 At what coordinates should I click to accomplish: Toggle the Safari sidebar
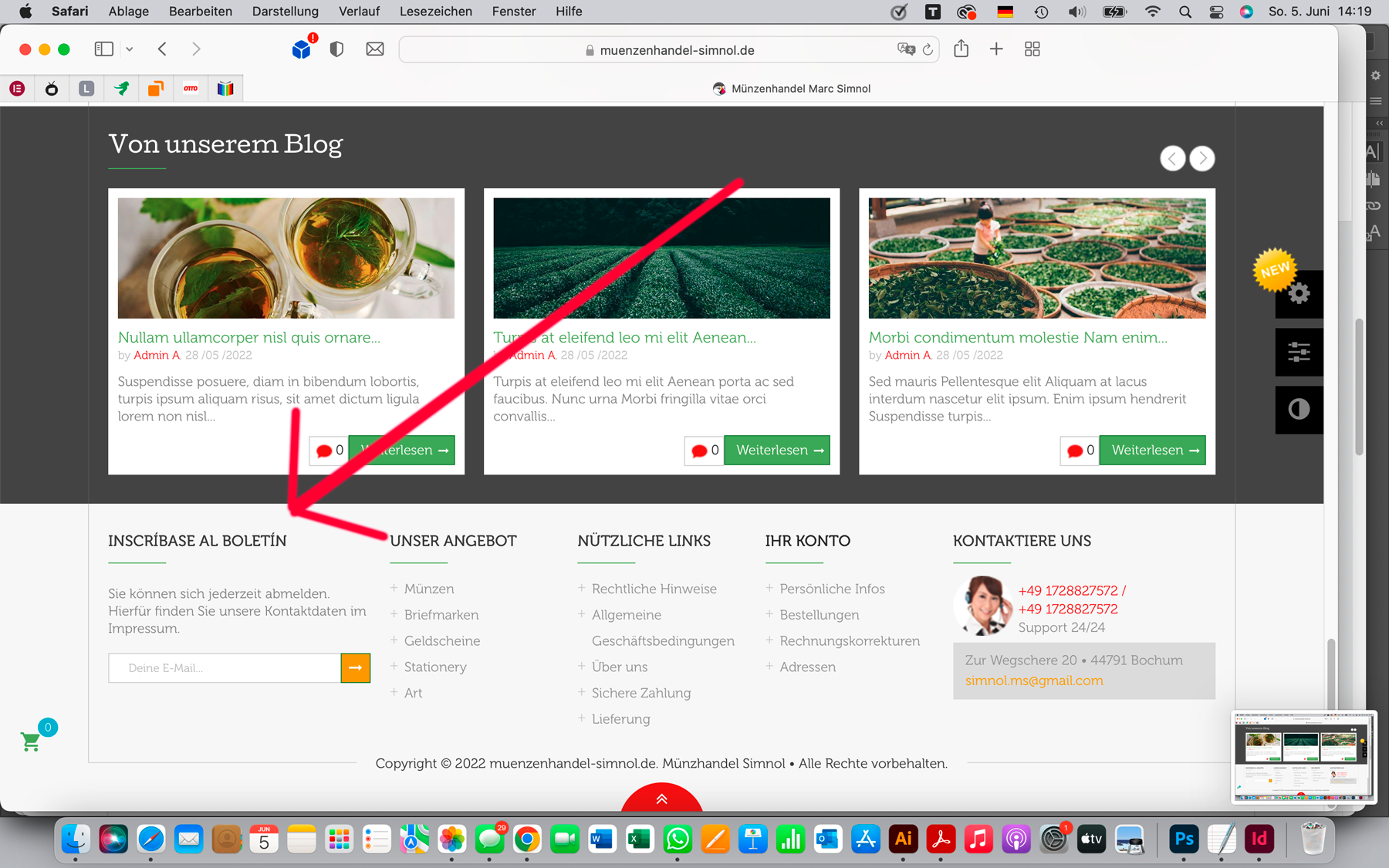click(x=104, y=49)
